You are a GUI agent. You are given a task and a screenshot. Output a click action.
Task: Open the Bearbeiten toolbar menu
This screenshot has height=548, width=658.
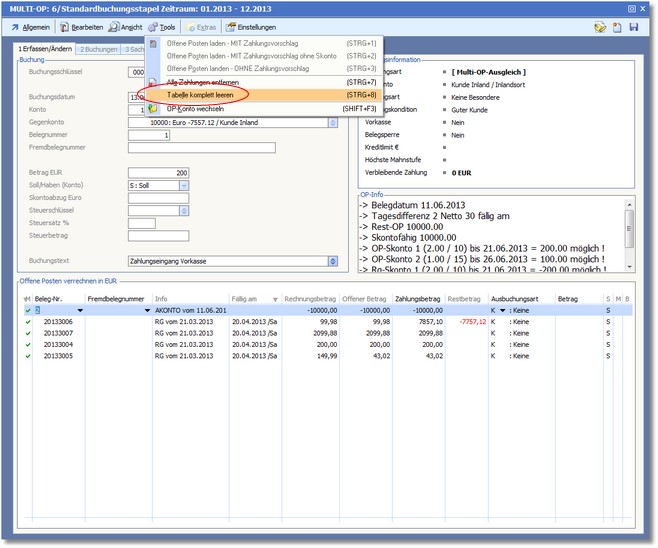[x=81, y=27]
